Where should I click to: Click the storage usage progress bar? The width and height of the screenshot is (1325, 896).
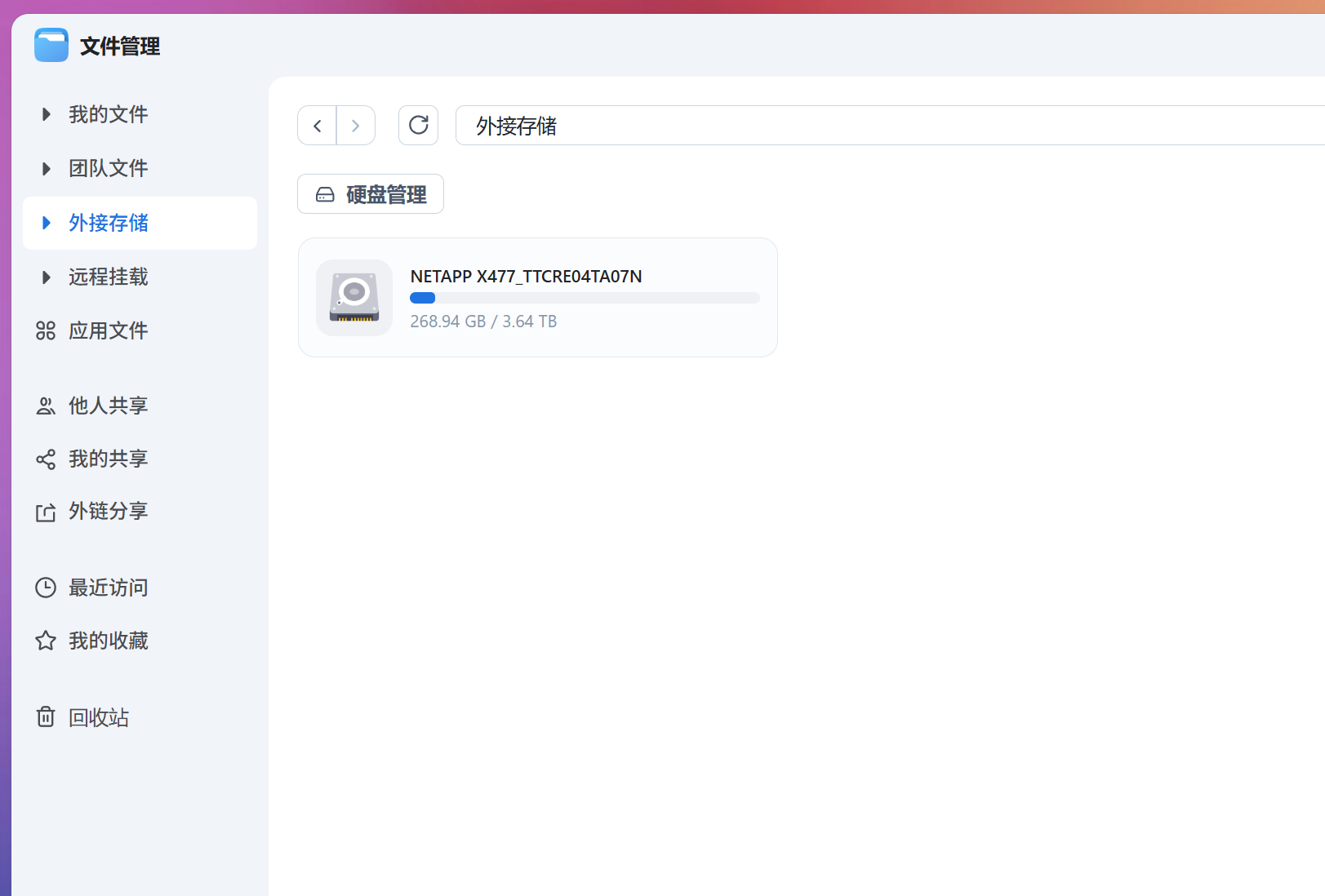point(585,298)
